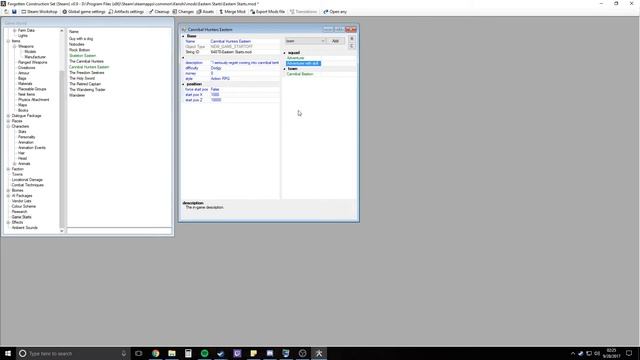Click the force start pos False value
Viewport: 640px width, 360px height.
coord(244,89)
